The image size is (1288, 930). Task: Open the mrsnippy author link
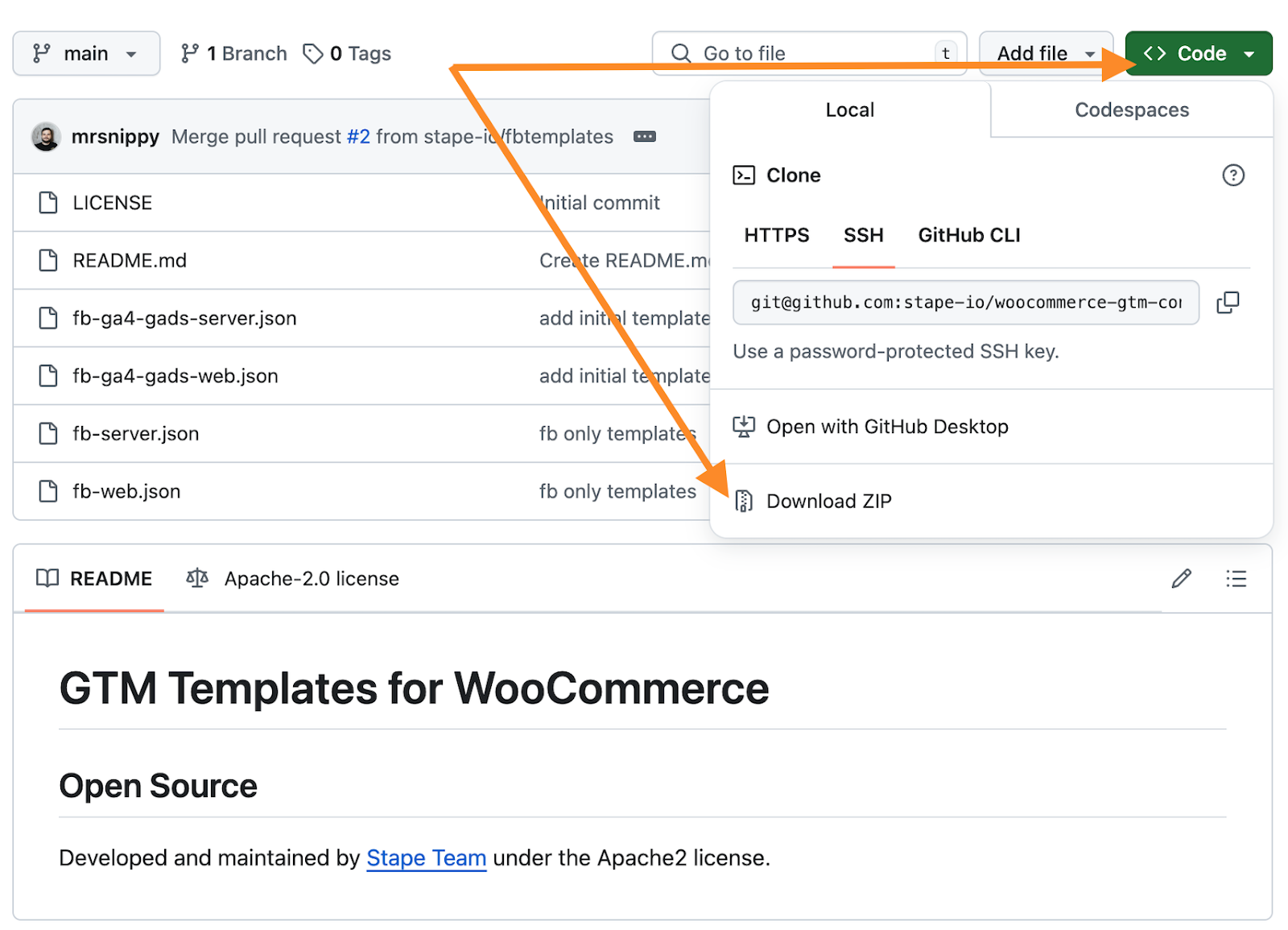(115, 137)
